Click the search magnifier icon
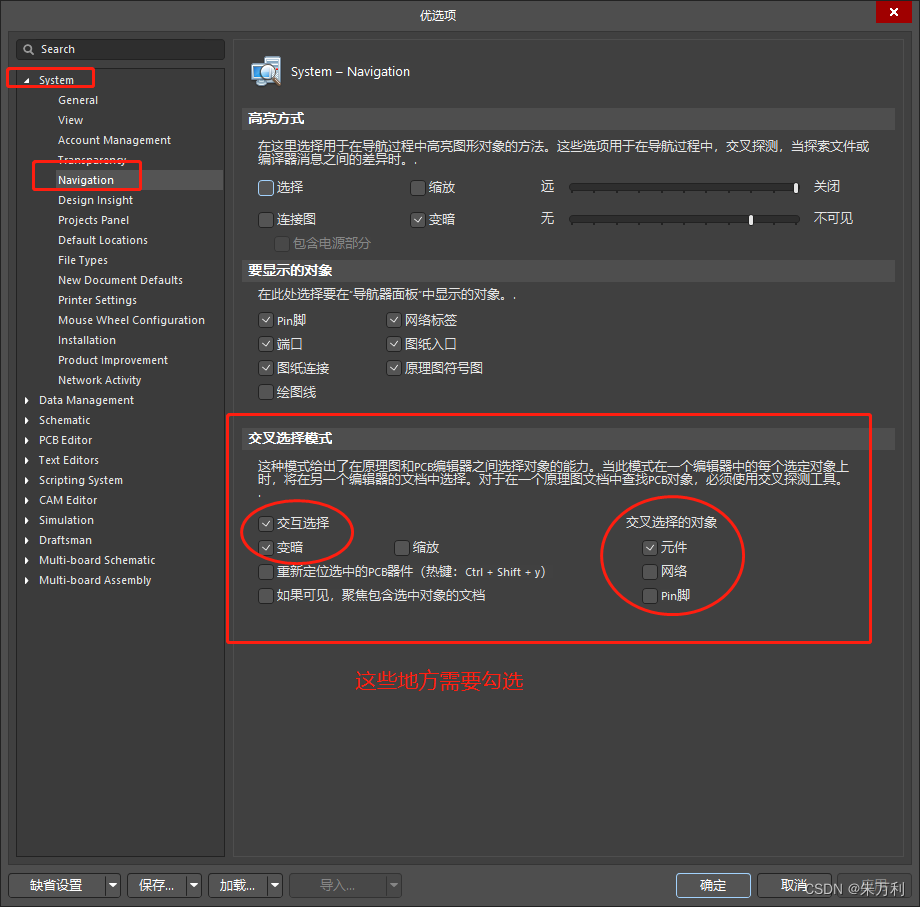The width and height of the screenshot is (920, 907). click(30, 48)
